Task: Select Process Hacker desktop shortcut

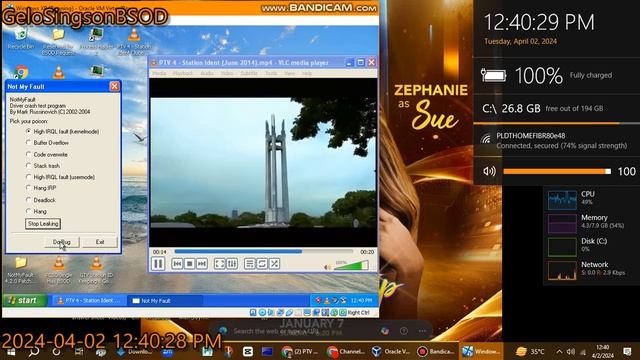Action: pos(97,41)
